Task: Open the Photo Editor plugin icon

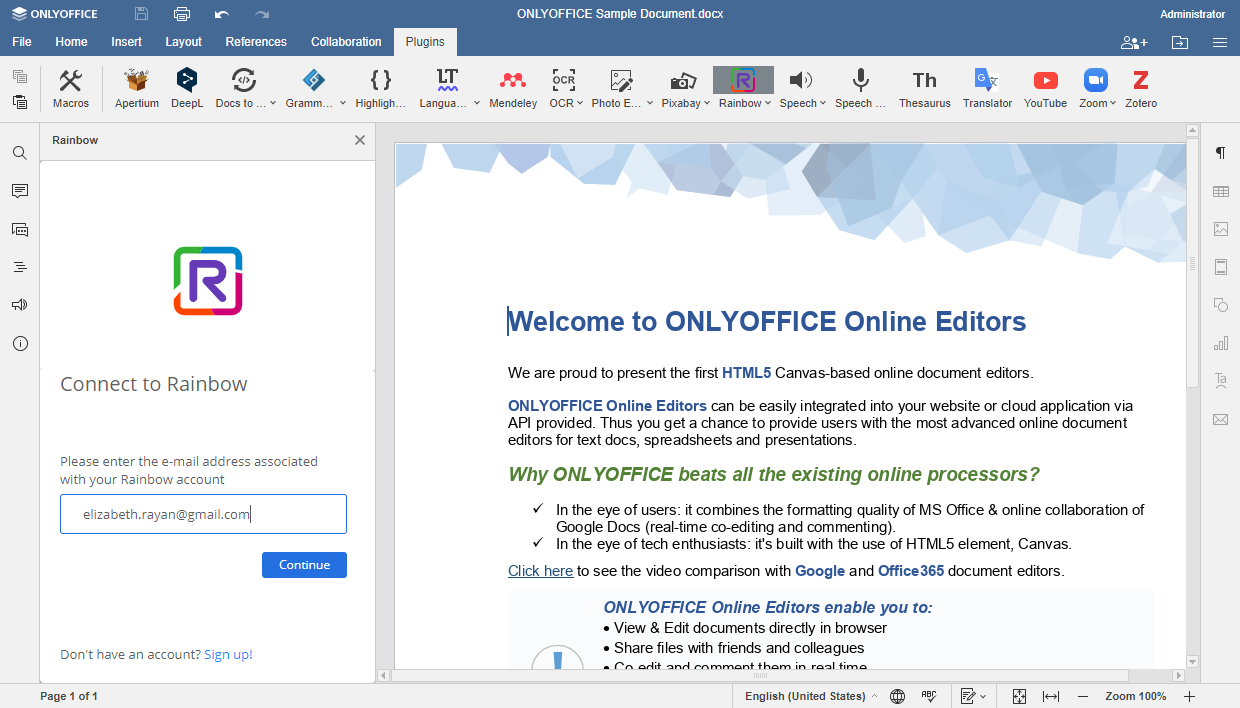Action: pyautogui.click(x=621, y=81)
